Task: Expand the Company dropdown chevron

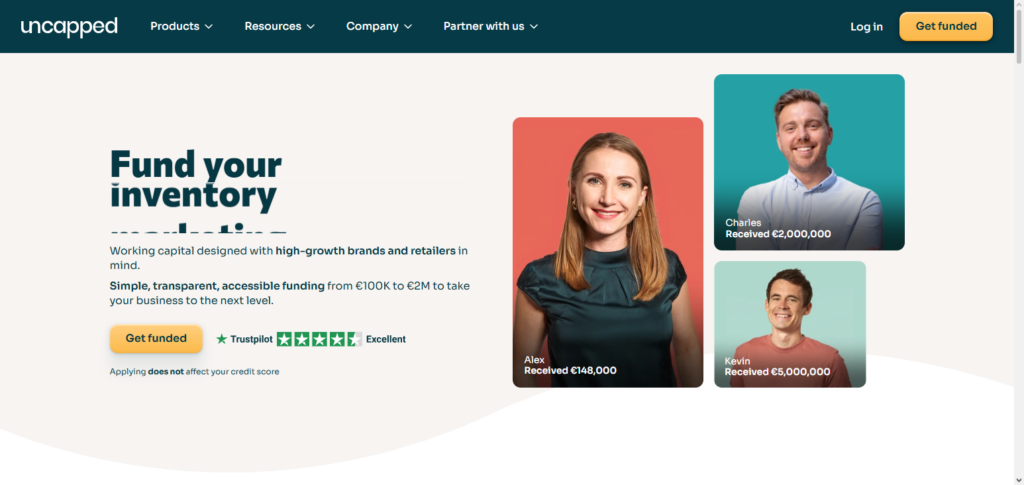Action: click(x=408, y=27)
